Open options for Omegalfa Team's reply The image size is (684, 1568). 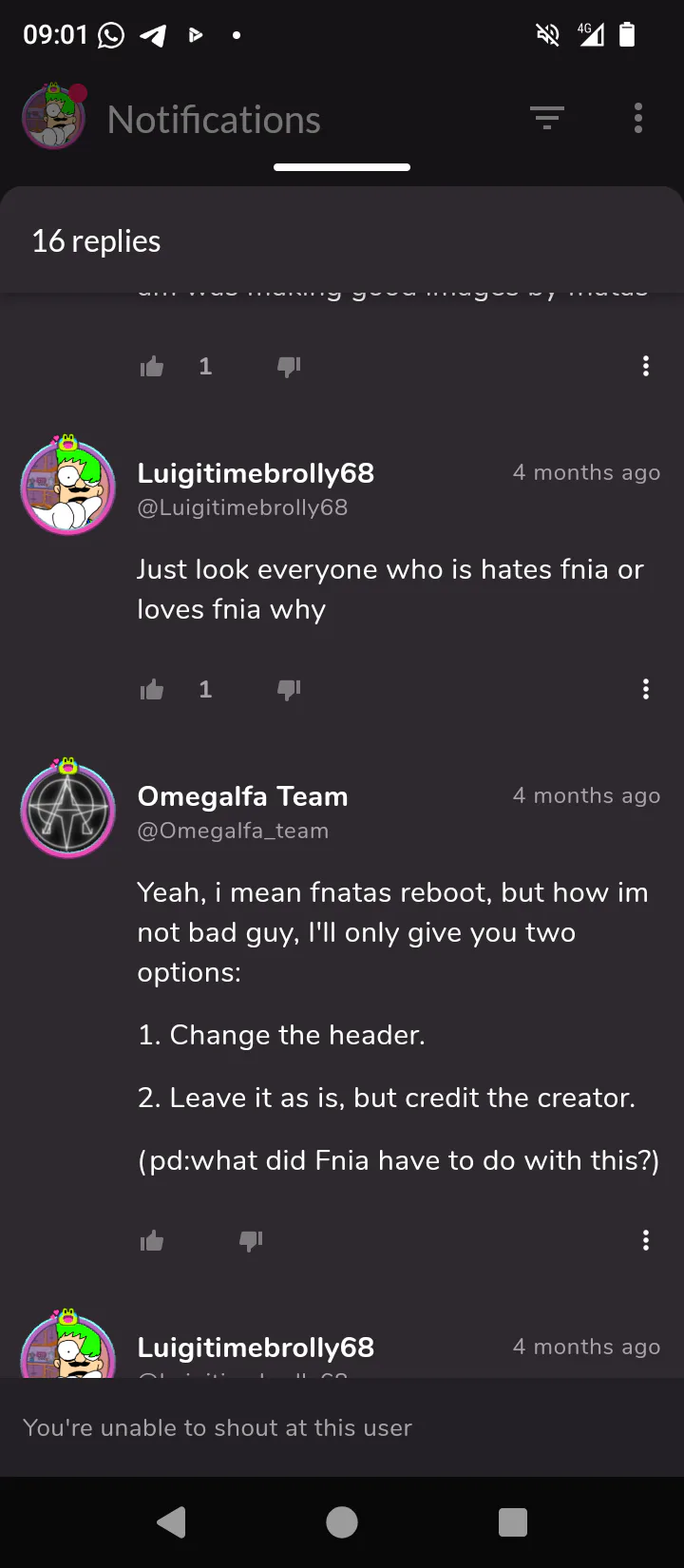[646, 1241]
